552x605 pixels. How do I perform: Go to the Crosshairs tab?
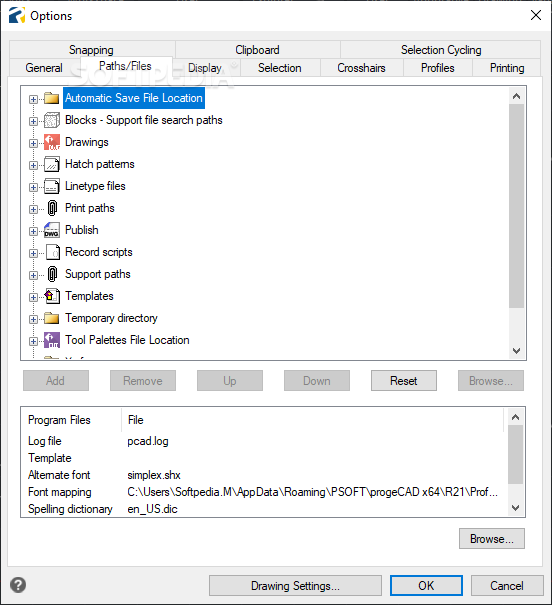[361, 68]
